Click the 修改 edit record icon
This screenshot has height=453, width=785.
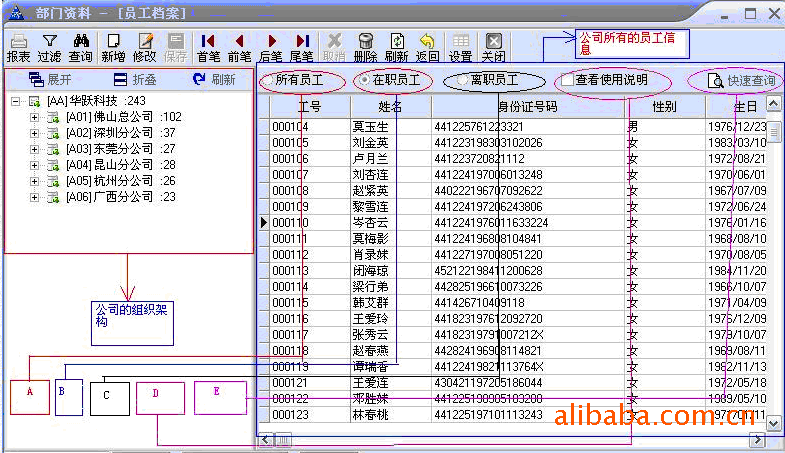pos(145,47)
